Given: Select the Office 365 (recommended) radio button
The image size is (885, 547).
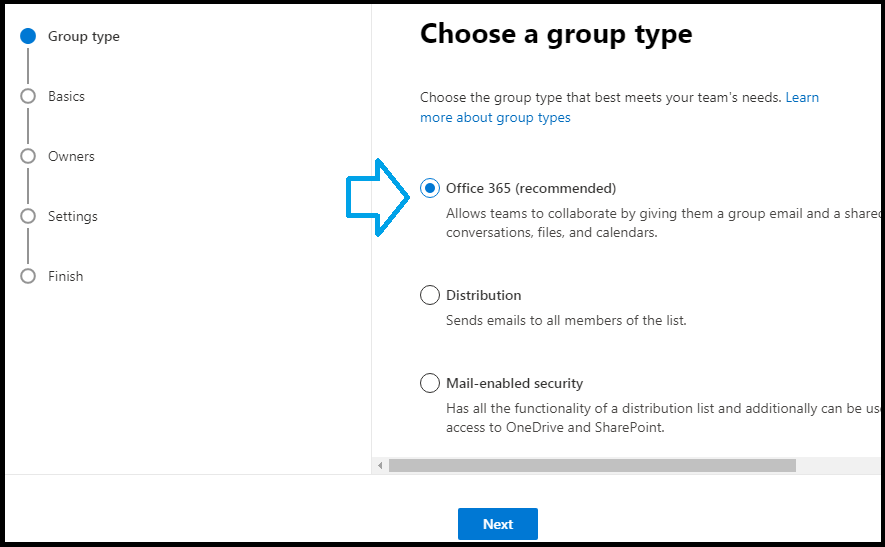Looking at the screenshot, I should point(430,188).
